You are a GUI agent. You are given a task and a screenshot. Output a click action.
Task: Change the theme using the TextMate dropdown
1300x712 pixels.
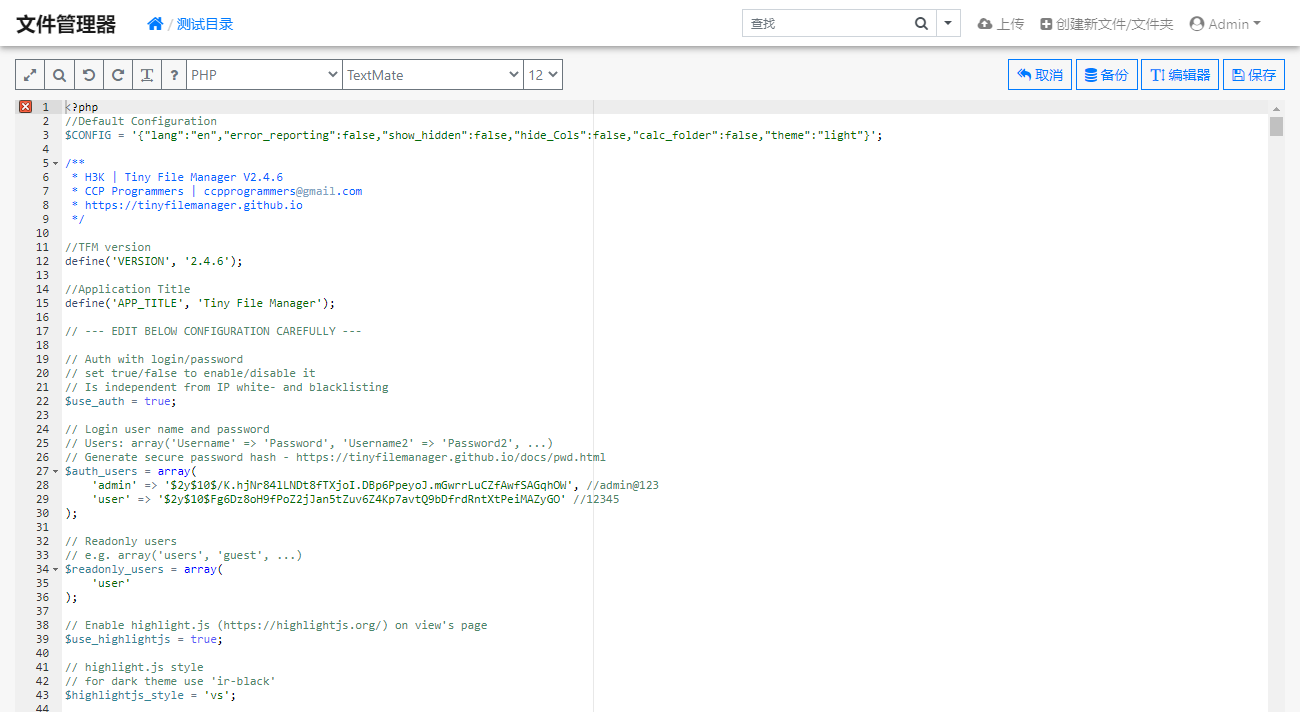point(432,74)
